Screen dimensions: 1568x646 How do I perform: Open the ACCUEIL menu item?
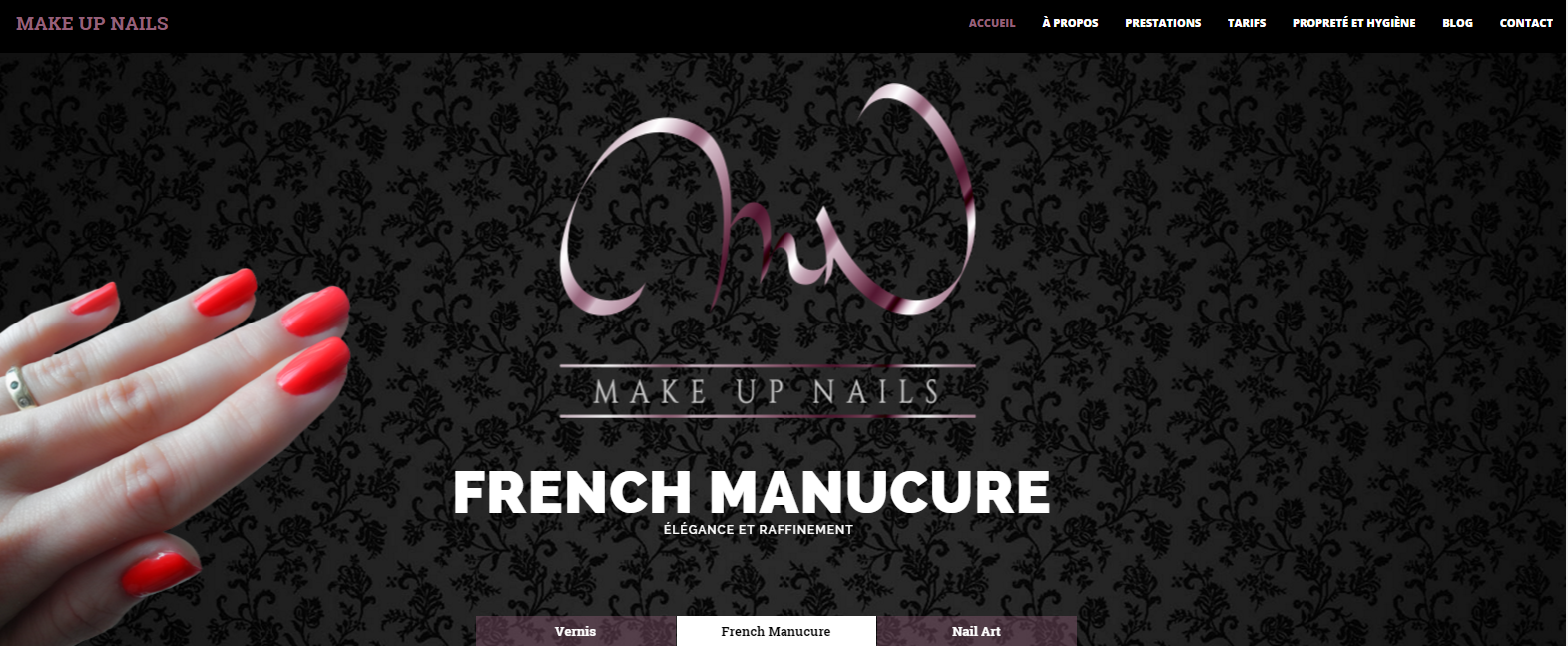point(992,23)
